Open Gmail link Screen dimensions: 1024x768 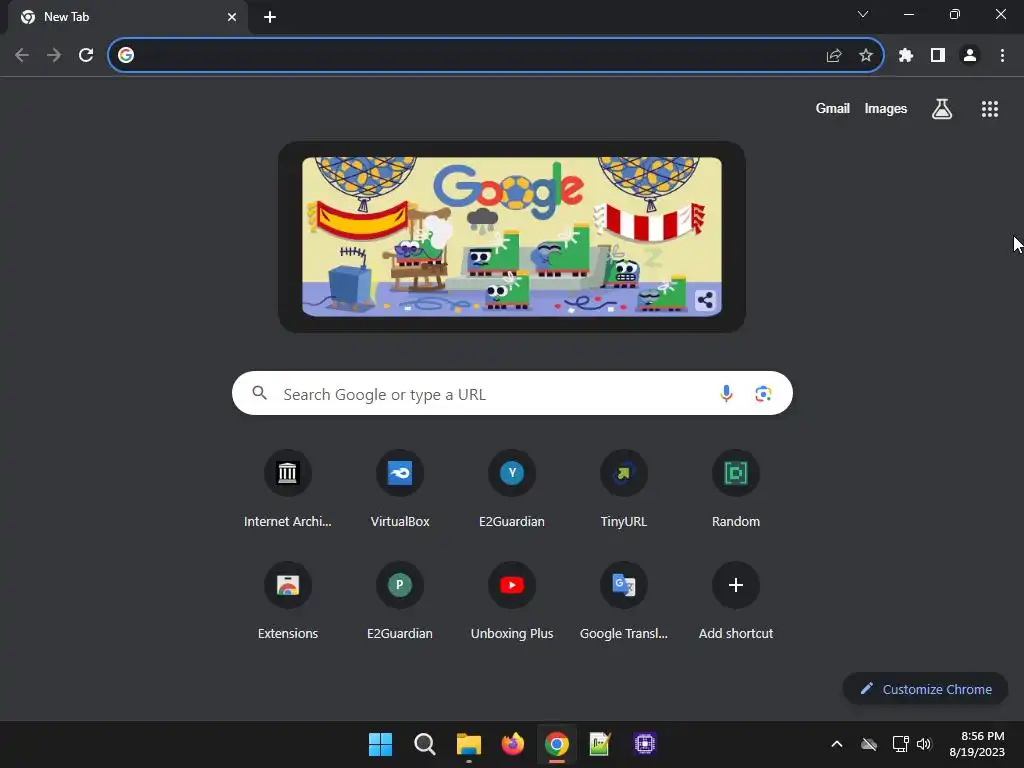coord(833,109)
